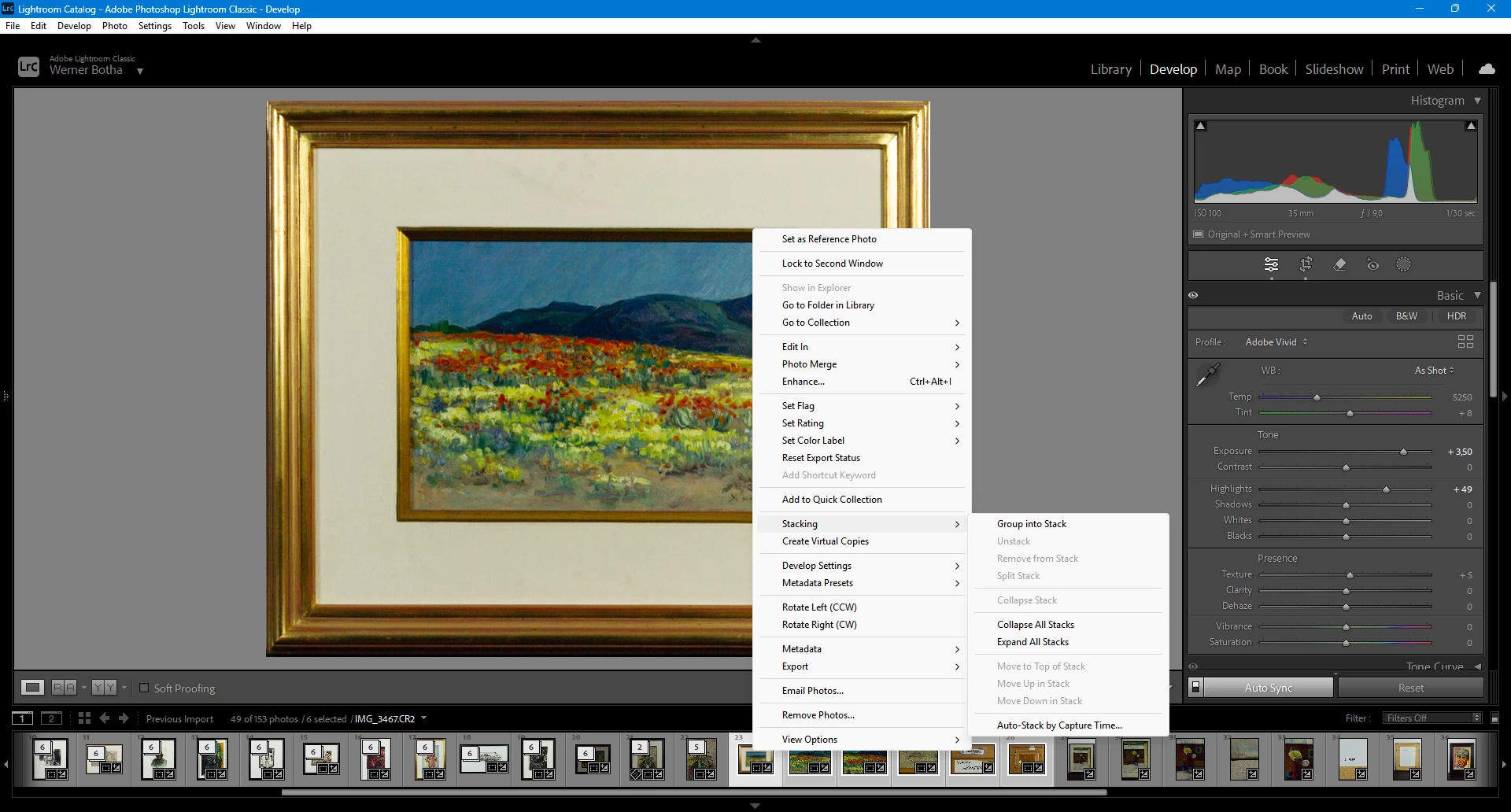
Task: Open second window display button 2
Action: (x=51, y=718)
